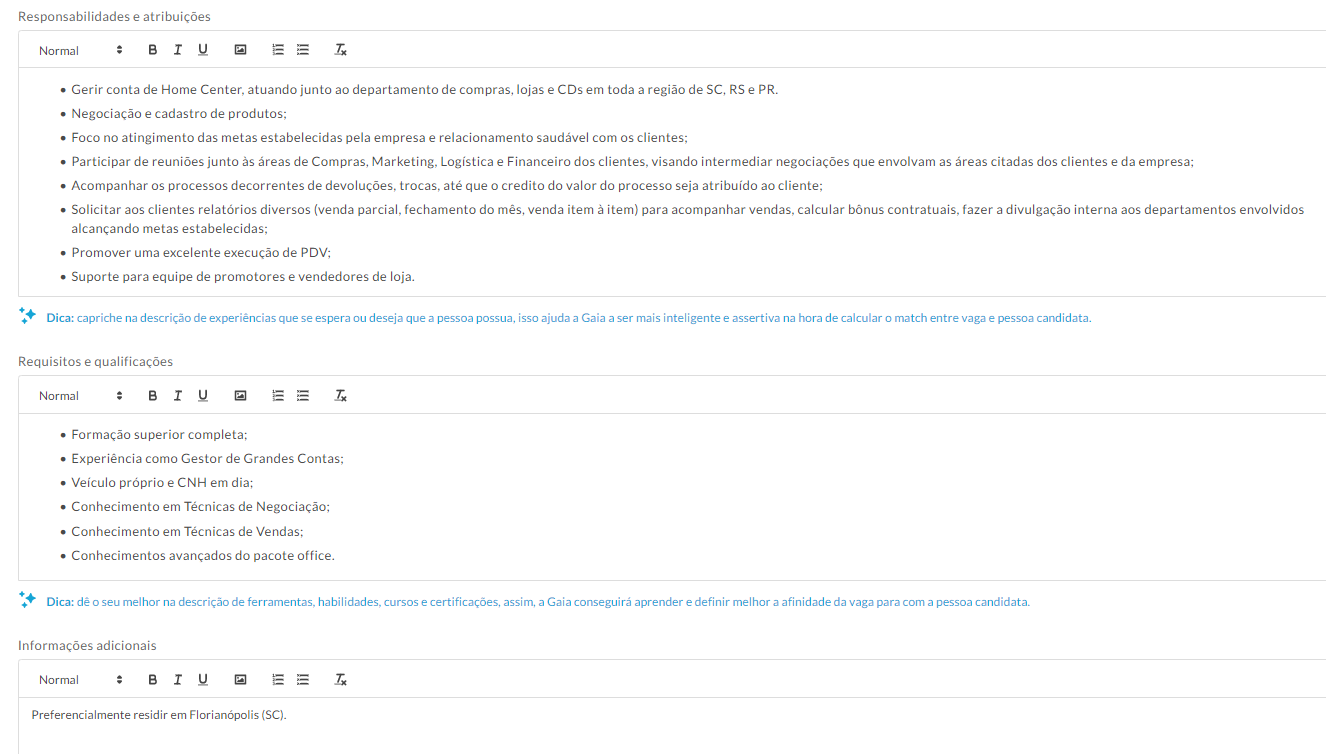
Task: Open Normal heading dropdown in Responsabilidades editor
Action: (x=80, y=50)
